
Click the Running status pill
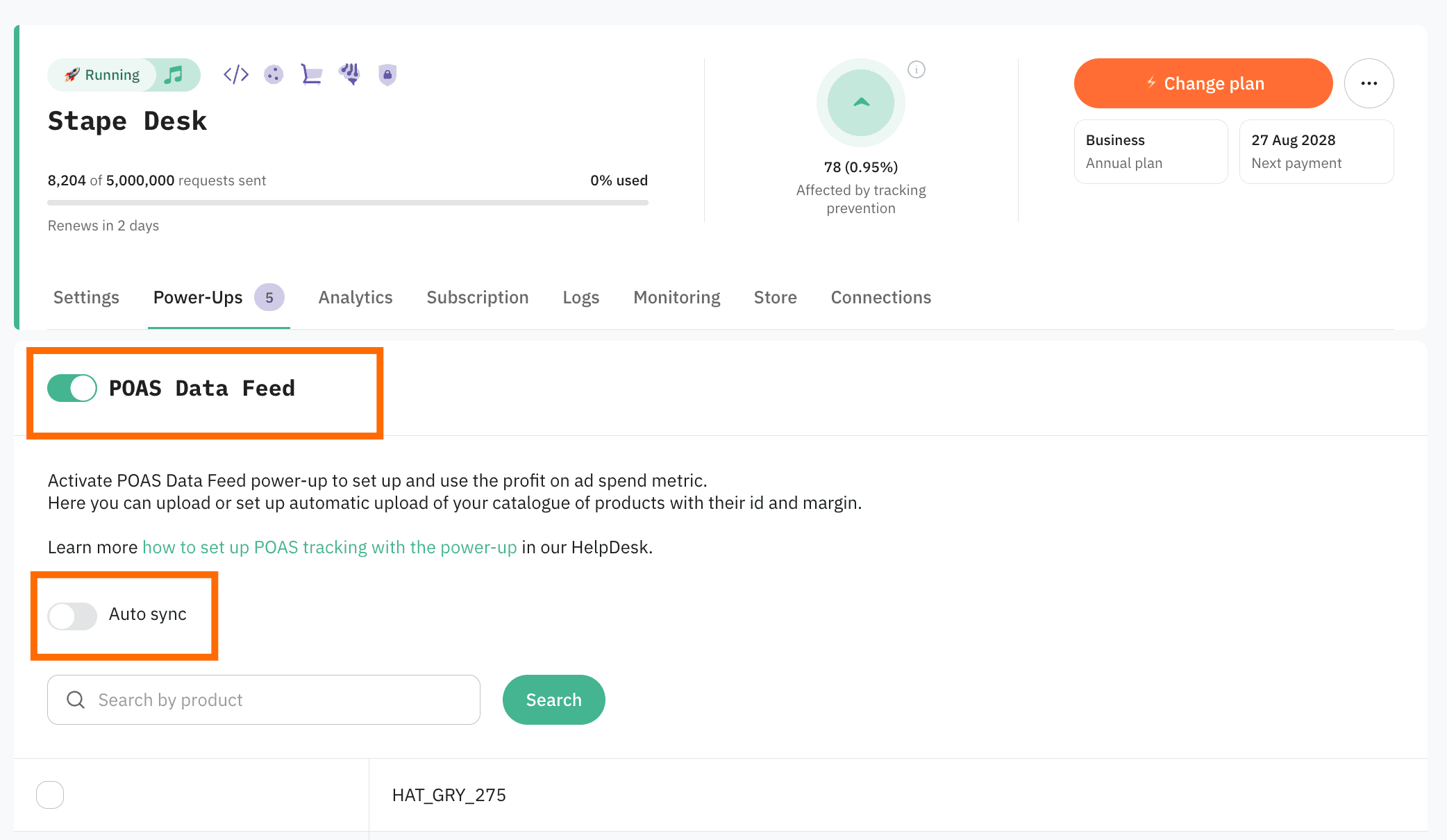click(101, 74)
